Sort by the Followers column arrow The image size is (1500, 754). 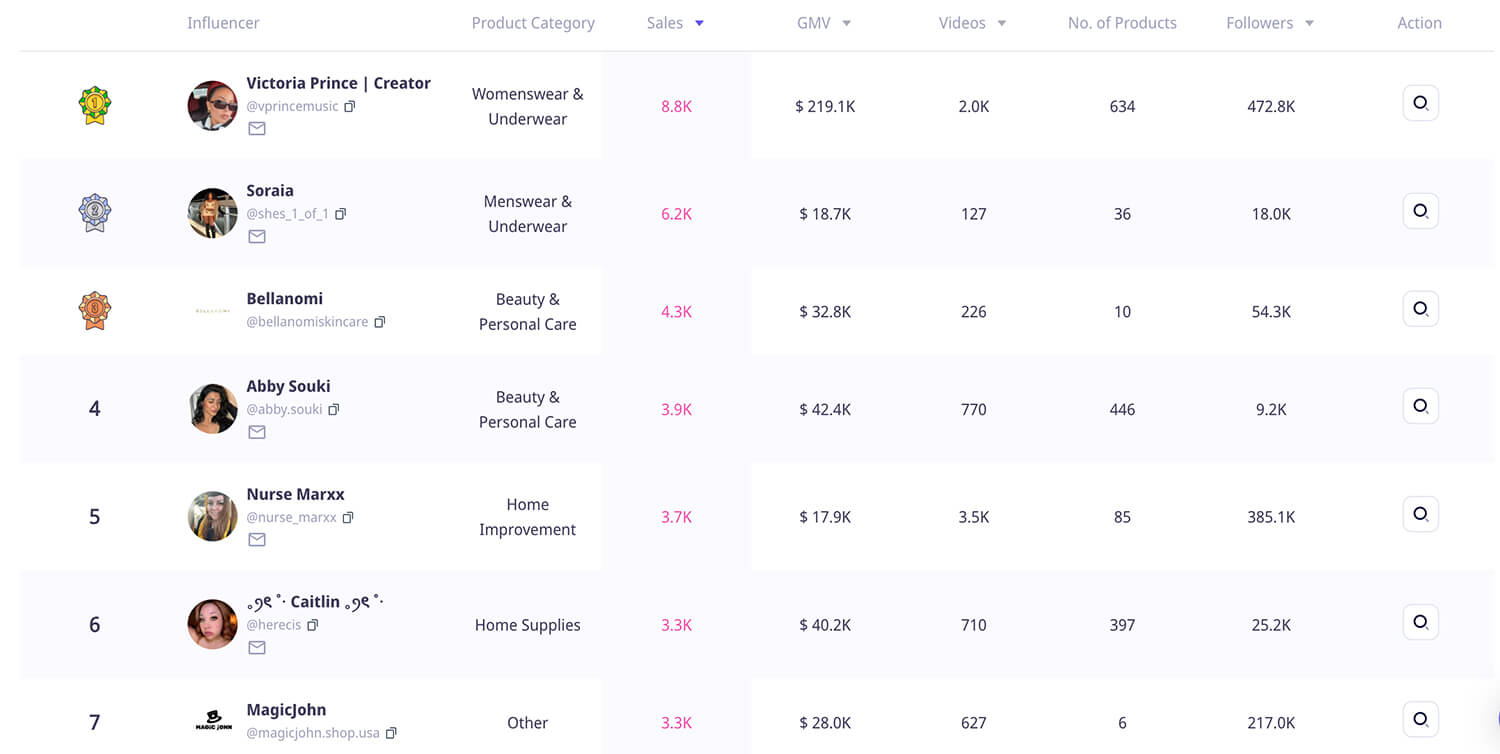(x=1309, y=23)
